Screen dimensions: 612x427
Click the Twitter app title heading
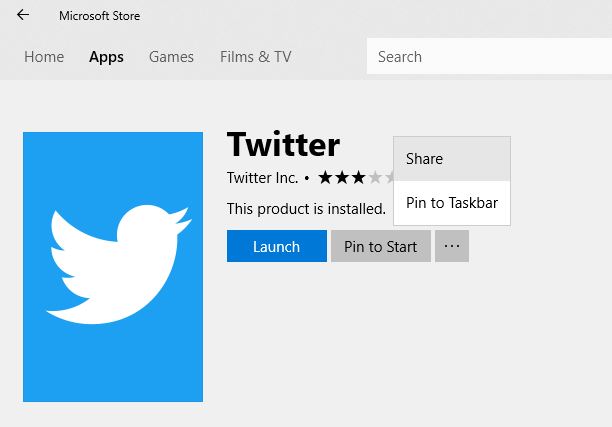tap(284, 145)
